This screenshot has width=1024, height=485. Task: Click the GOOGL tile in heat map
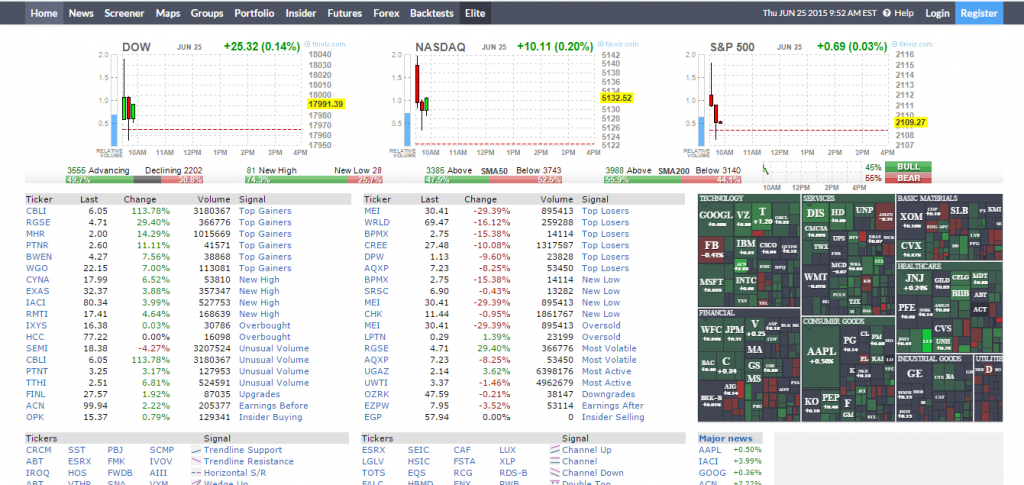[716, 215]
